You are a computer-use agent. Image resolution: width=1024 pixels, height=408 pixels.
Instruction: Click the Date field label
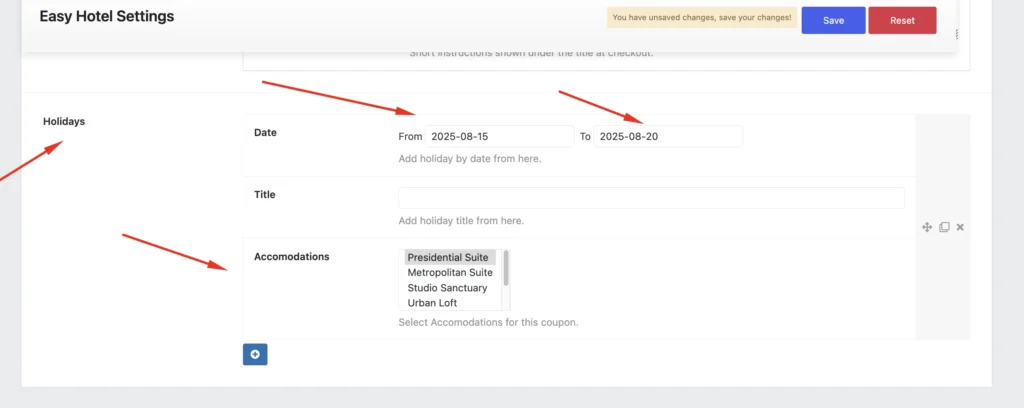pos(265,133)
